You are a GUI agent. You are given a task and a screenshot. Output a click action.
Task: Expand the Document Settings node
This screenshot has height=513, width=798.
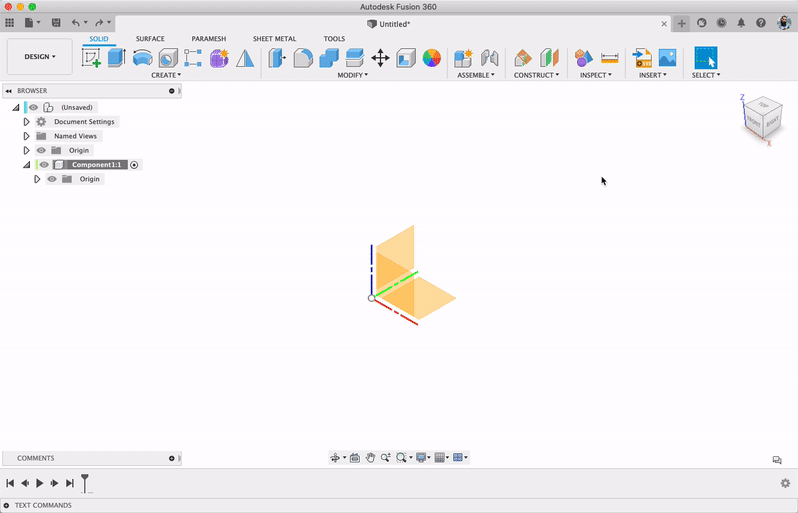(27, 122)
